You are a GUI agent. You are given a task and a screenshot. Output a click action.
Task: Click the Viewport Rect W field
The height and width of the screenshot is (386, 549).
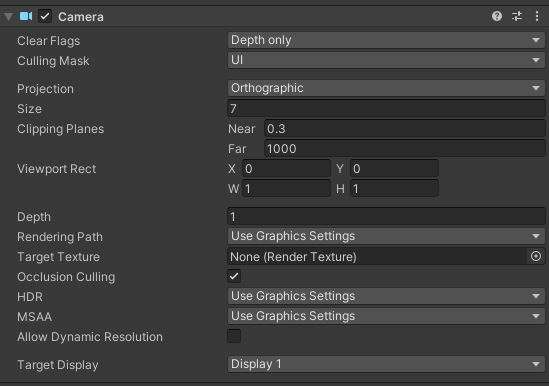[286, 189]
